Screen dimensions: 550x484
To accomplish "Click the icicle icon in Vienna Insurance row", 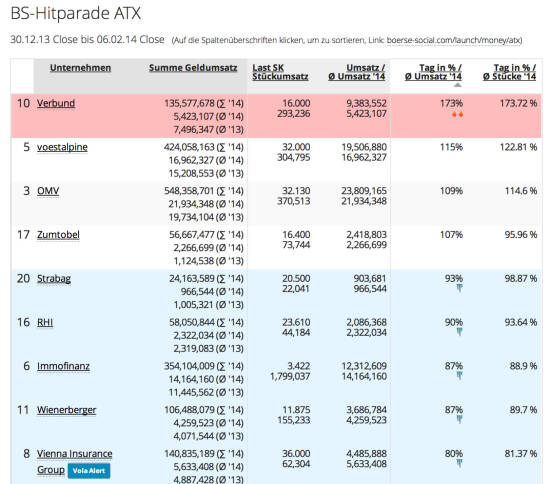I will click(459, 464).
